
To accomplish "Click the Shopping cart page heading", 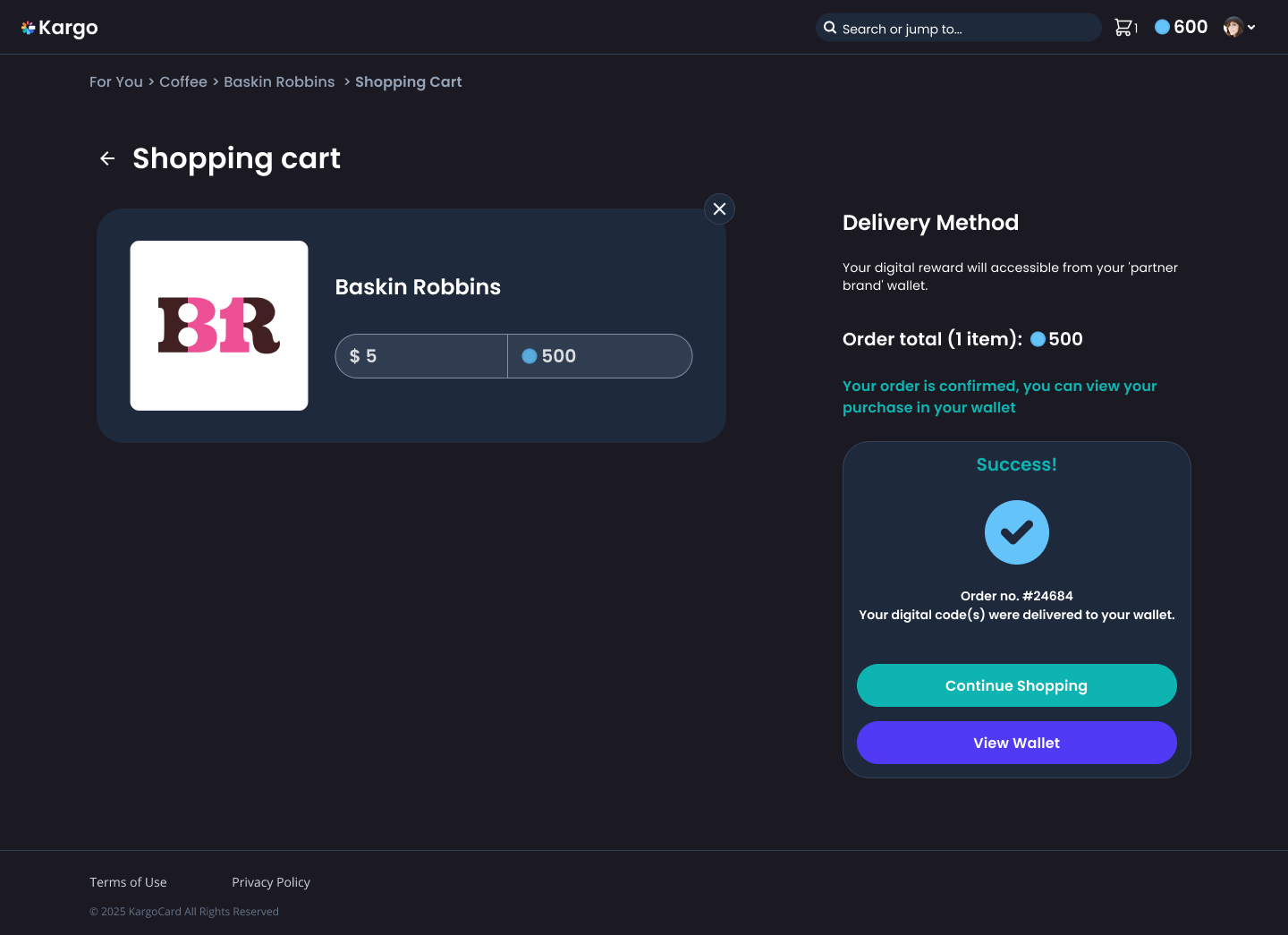I will click(236, 158).
